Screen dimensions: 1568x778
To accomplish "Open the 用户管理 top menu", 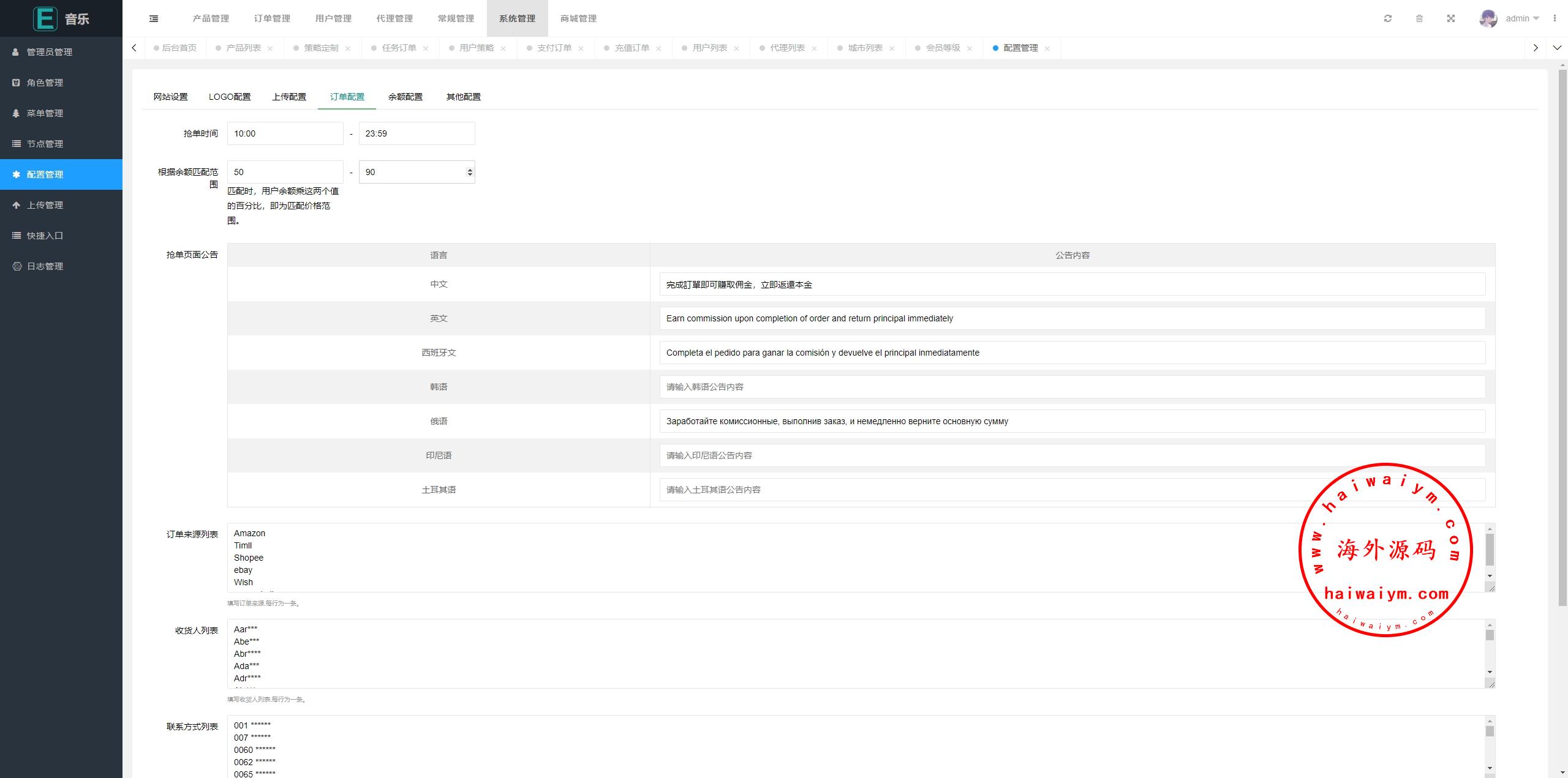I will pos(333,18).
